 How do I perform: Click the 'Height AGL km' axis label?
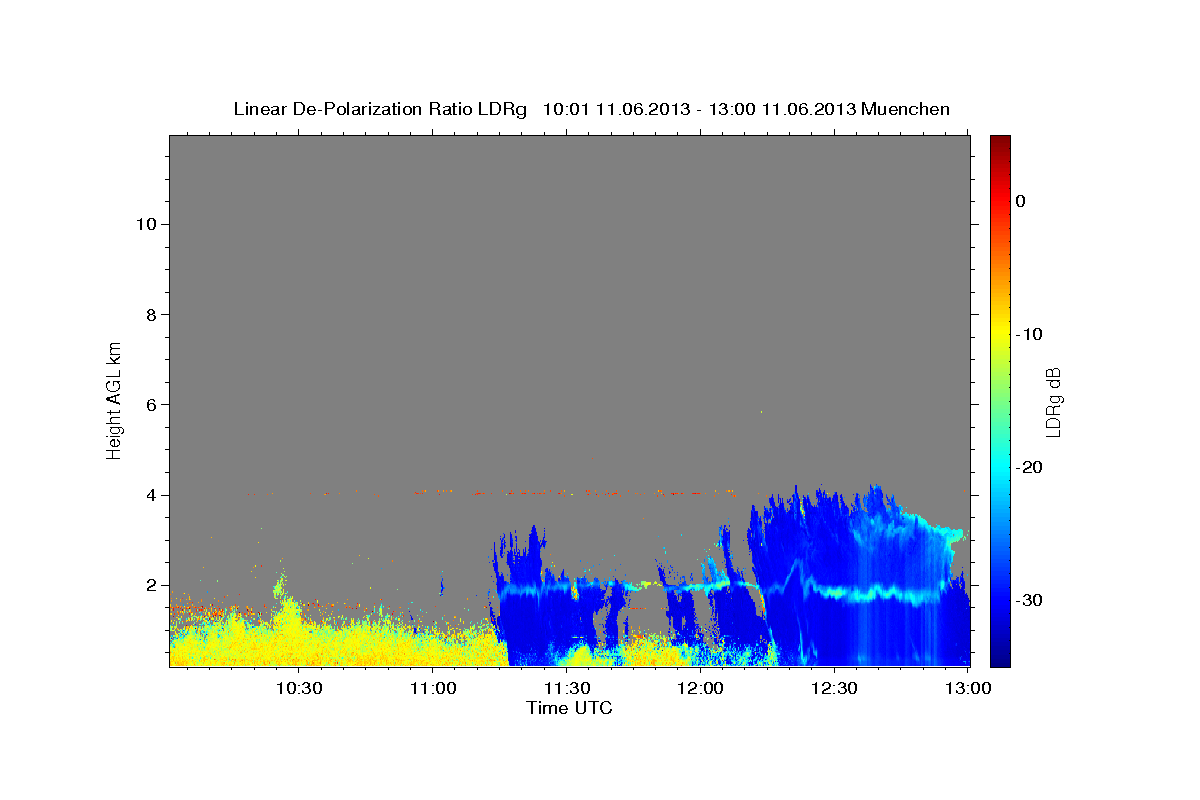(x=114, y=399)
